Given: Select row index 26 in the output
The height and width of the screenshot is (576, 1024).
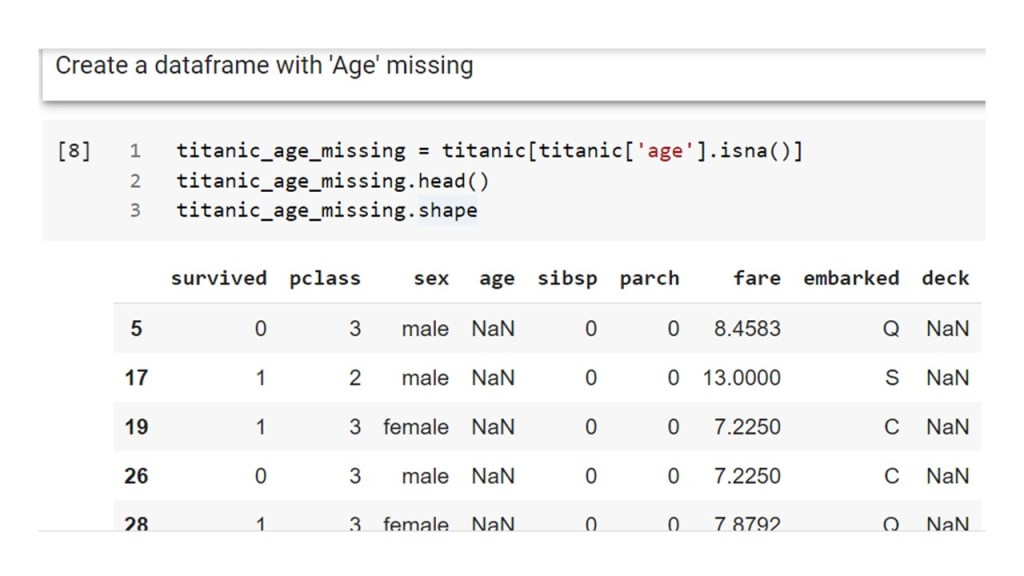Looking at the screenshot, I should coord(136,476).
